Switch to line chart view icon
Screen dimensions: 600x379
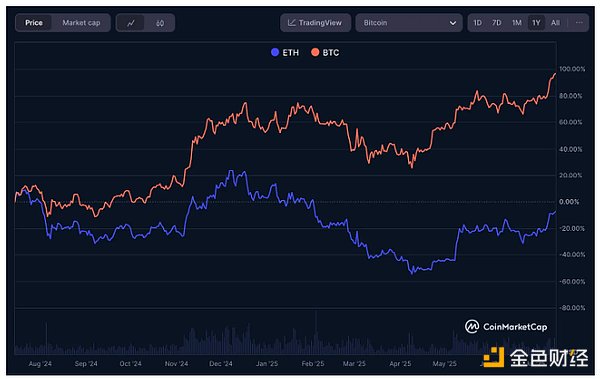(131, 23)
